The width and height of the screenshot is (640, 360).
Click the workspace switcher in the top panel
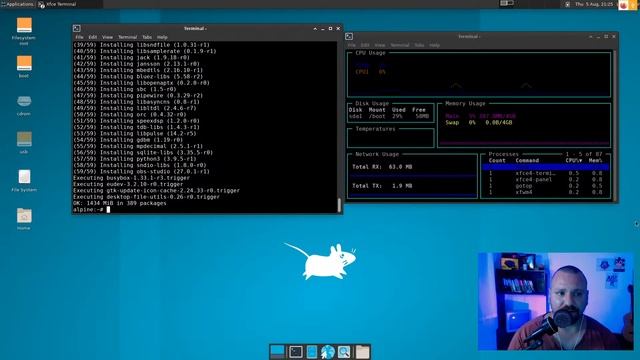point(507,4)
